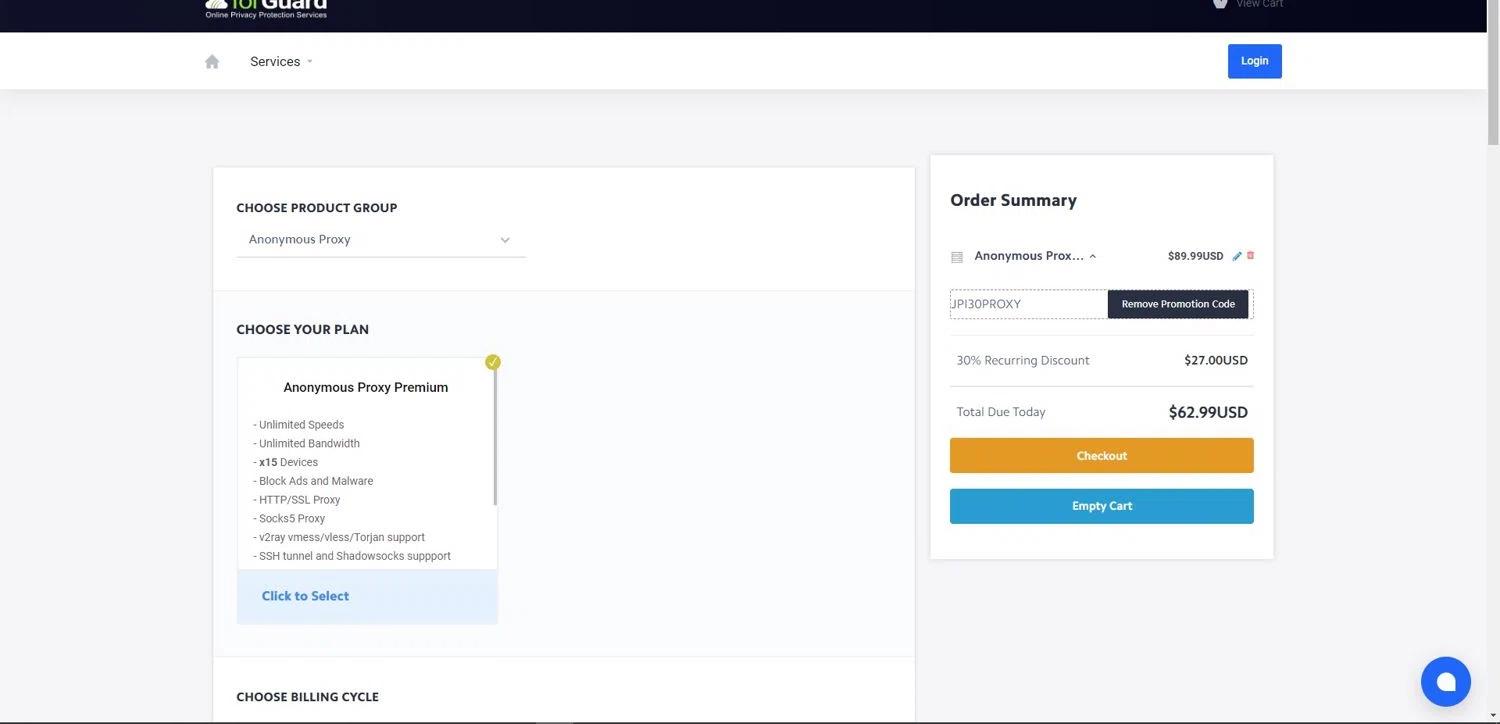The width and height of the screenshot is (1500, 724).
Task: Click Remove Promotion Code button
Action: [1178, 304]
